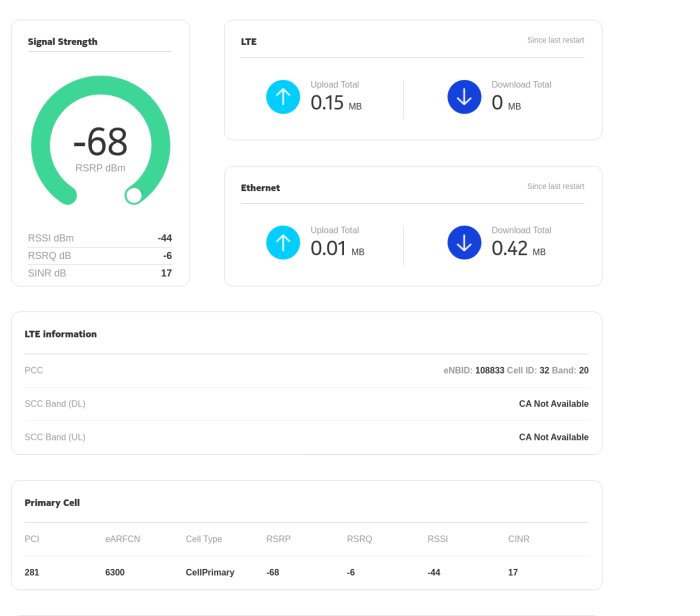Click the LTE upload arrow icon
Image resolution: width=700 pixels, height=616 pixels.
pos(283,97)
